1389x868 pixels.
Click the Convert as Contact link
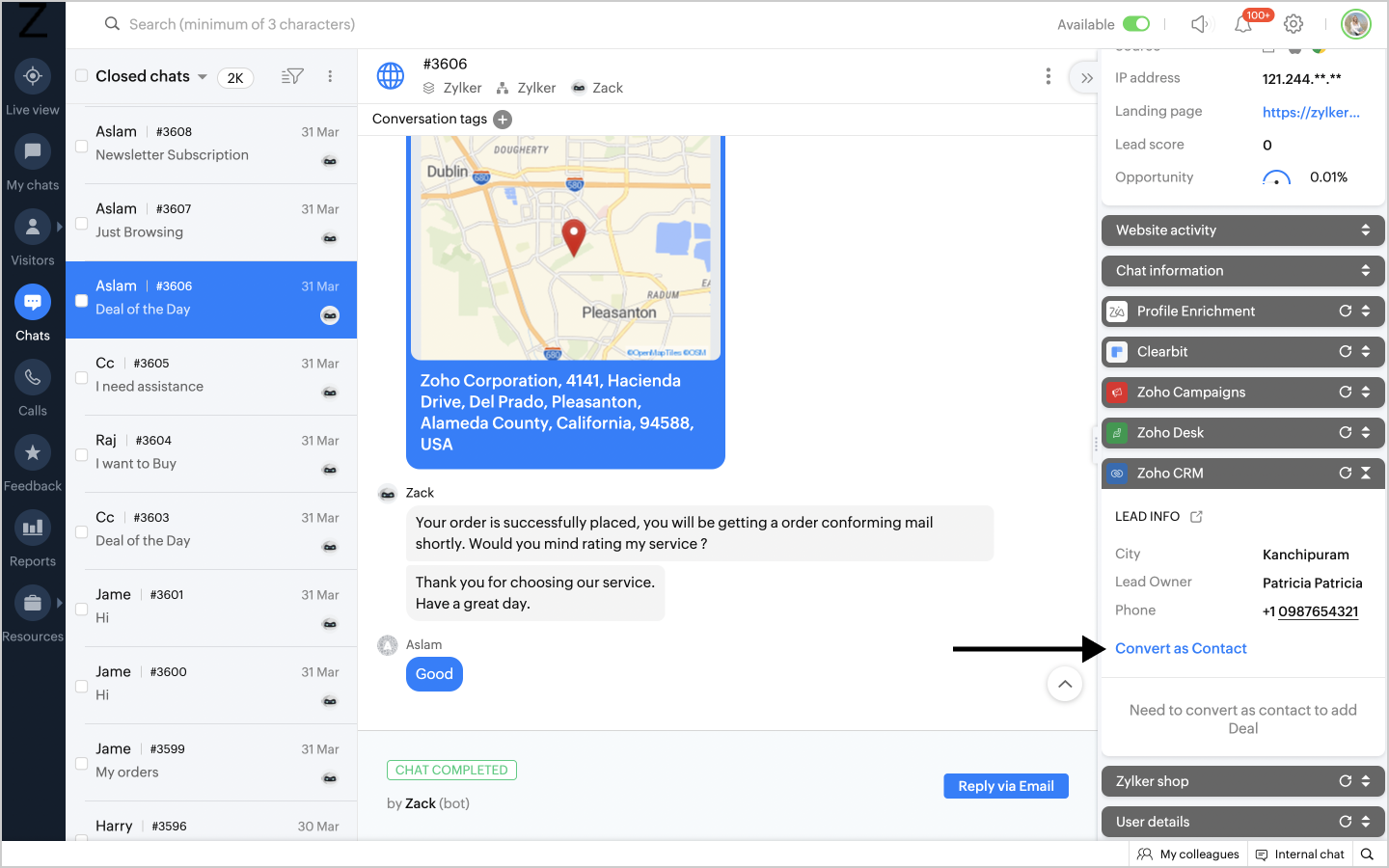click(x=1181, y=648)
